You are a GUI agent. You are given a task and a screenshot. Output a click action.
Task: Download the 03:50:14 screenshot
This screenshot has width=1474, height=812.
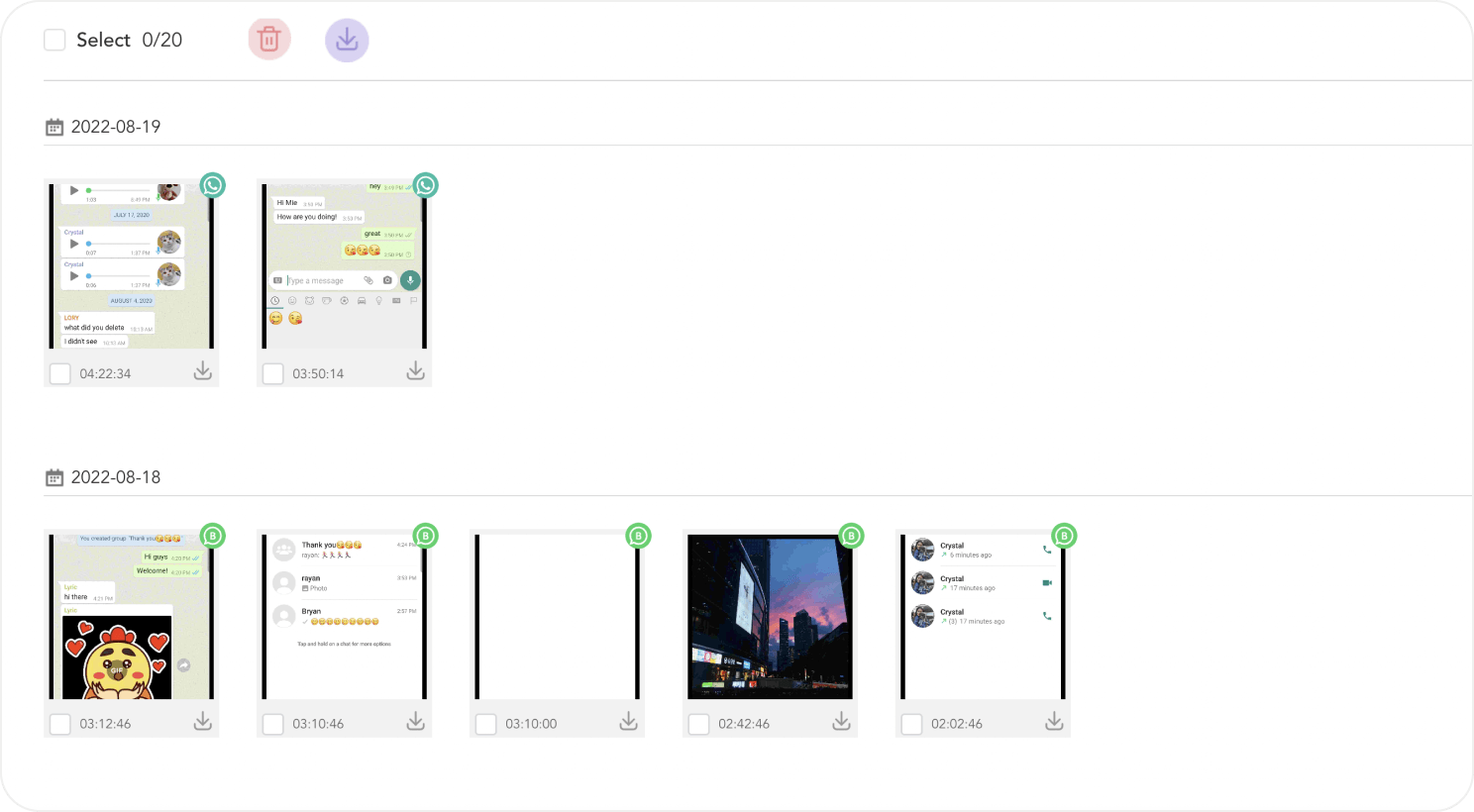coord(416,371)
